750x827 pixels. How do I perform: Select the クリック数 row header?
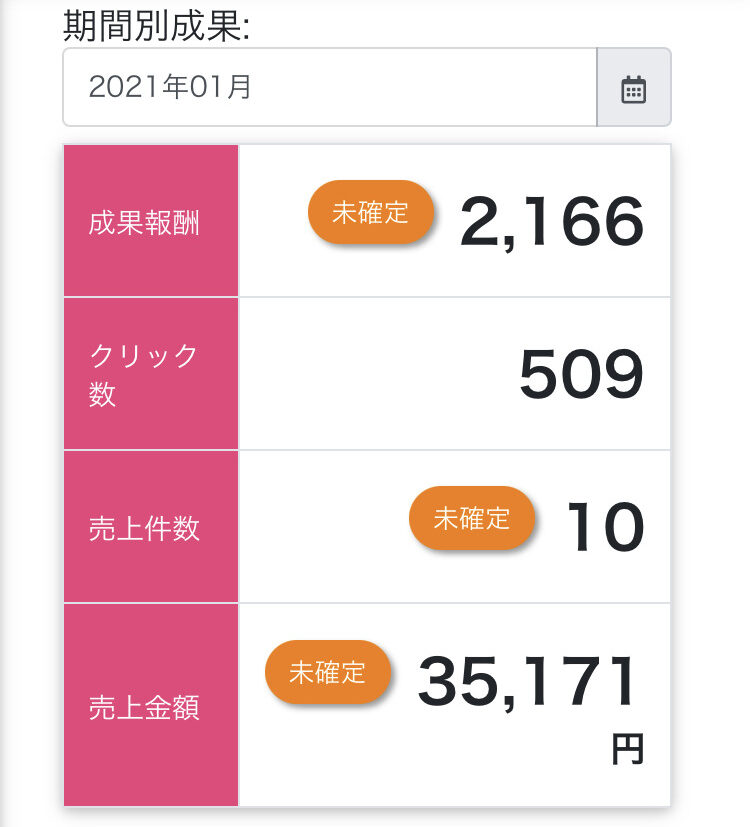click(151, 374)
